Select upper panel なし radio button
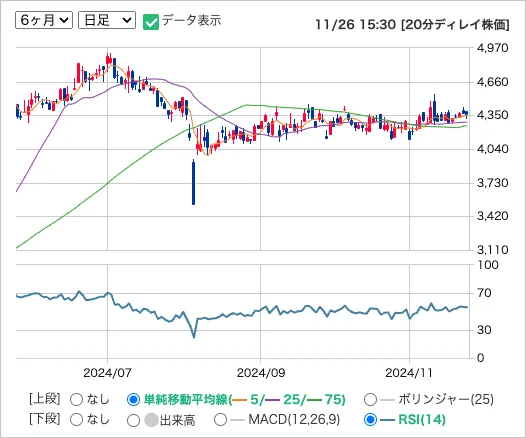Viewport: 526px width, 438px height. click(76, 399)
